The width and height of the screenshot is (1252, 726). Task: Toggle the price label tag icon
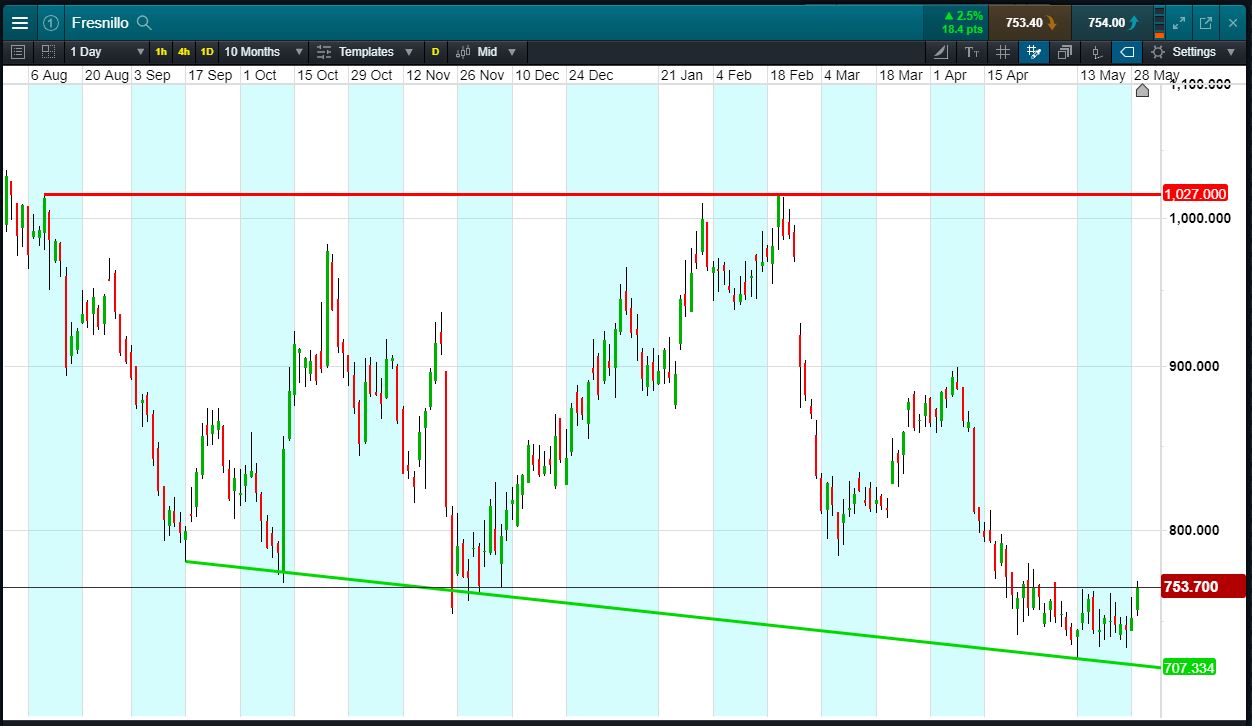point(1127,52)
